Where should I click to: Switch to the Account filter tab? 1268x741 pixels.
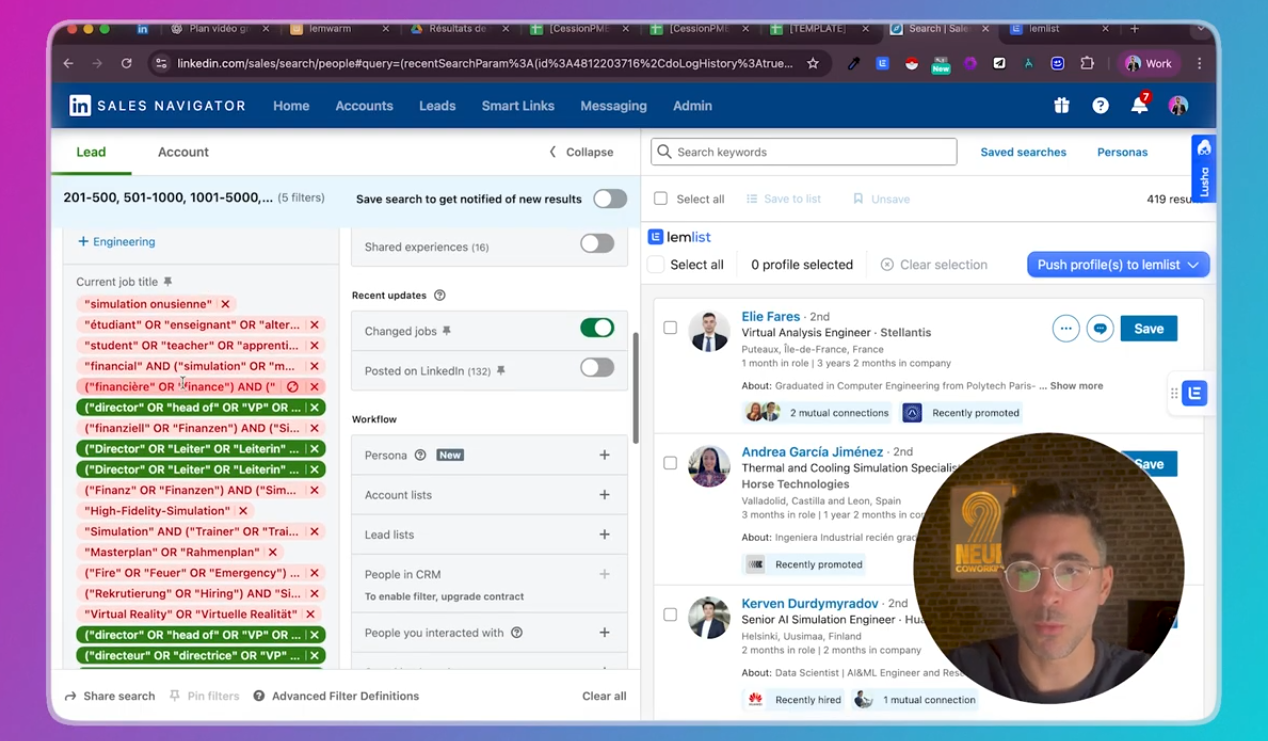coord(183,152)
